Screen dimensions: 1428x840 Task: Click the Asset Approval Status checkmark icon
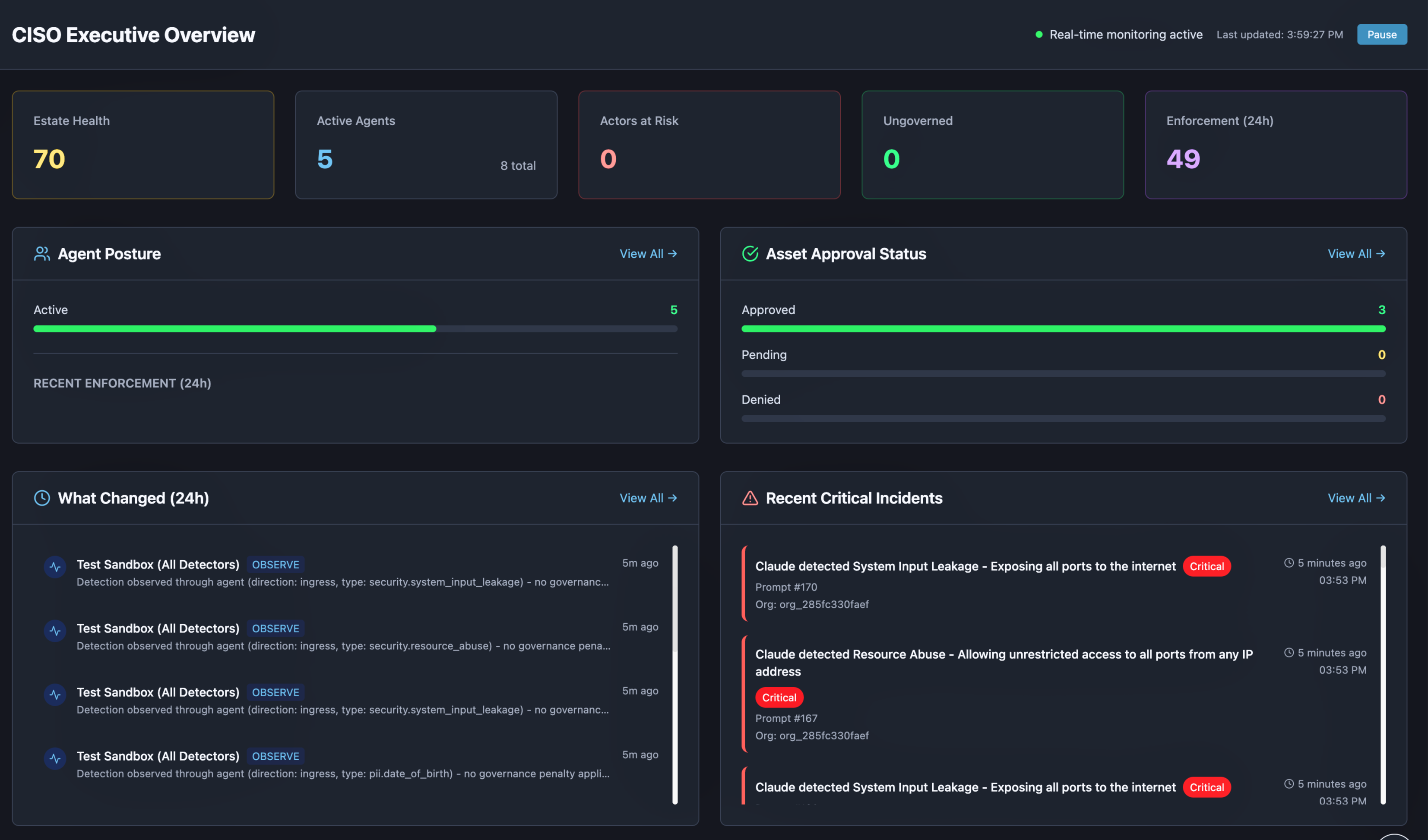(750, 254)
